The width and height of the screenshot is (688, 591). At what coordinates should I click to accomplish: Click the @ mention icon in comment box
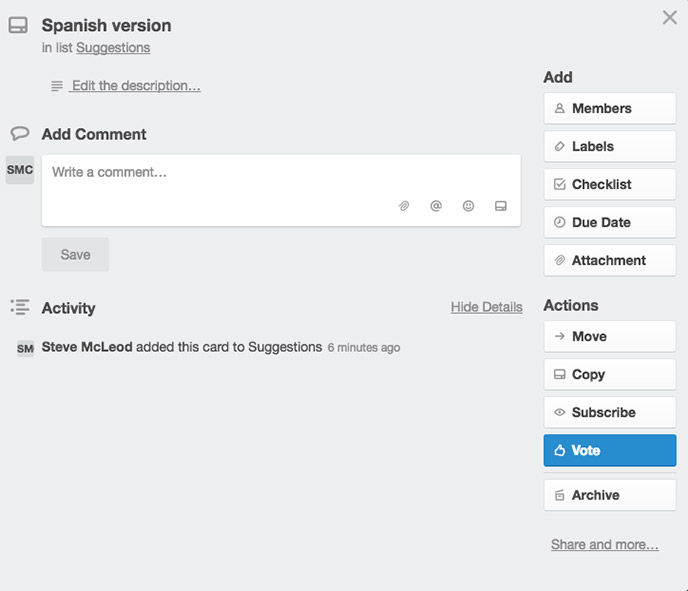436,206
